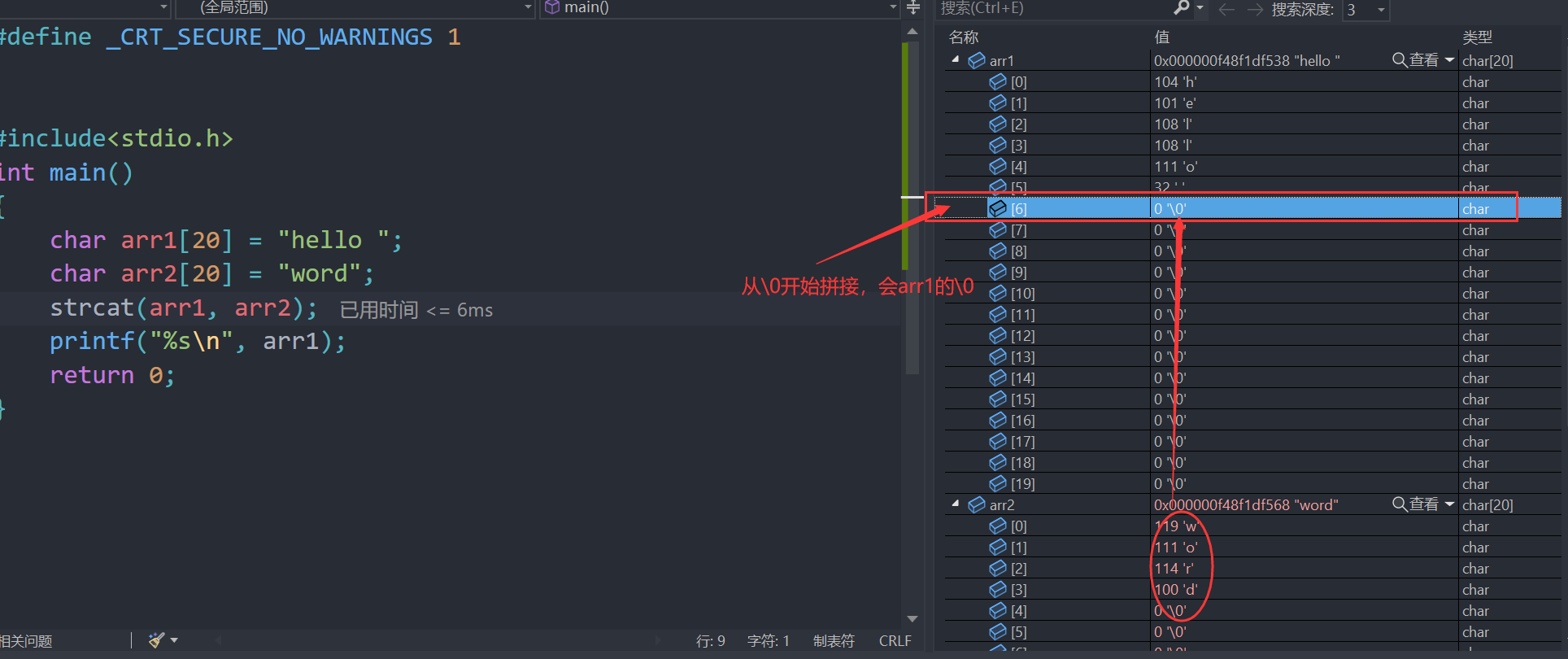Click the printf code line

(x=198, y=342)
